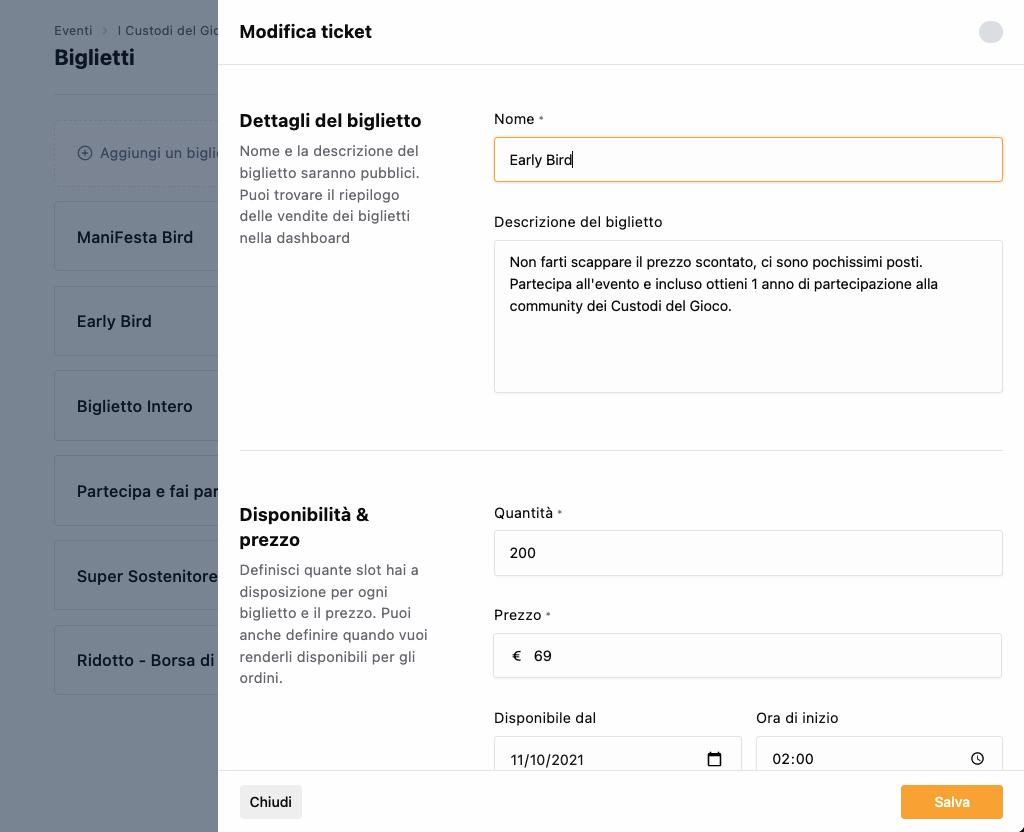Click the euro symbol in the Prezzo field

(x=517, y=656)
